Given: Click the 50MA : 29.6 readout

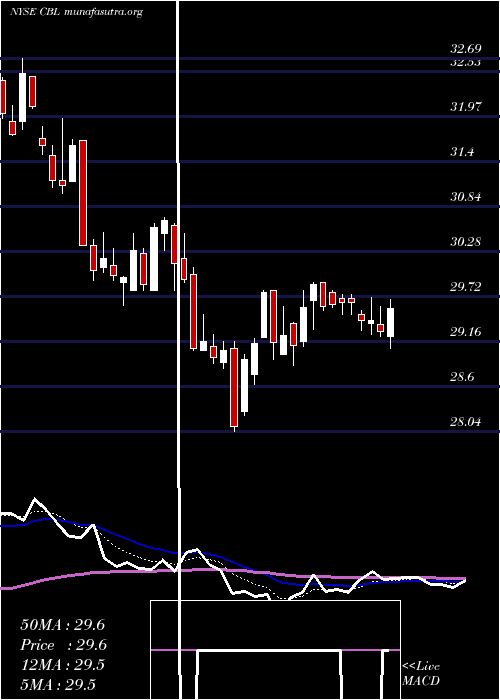Looking at the screenshot, I should (x=62, y=625).
